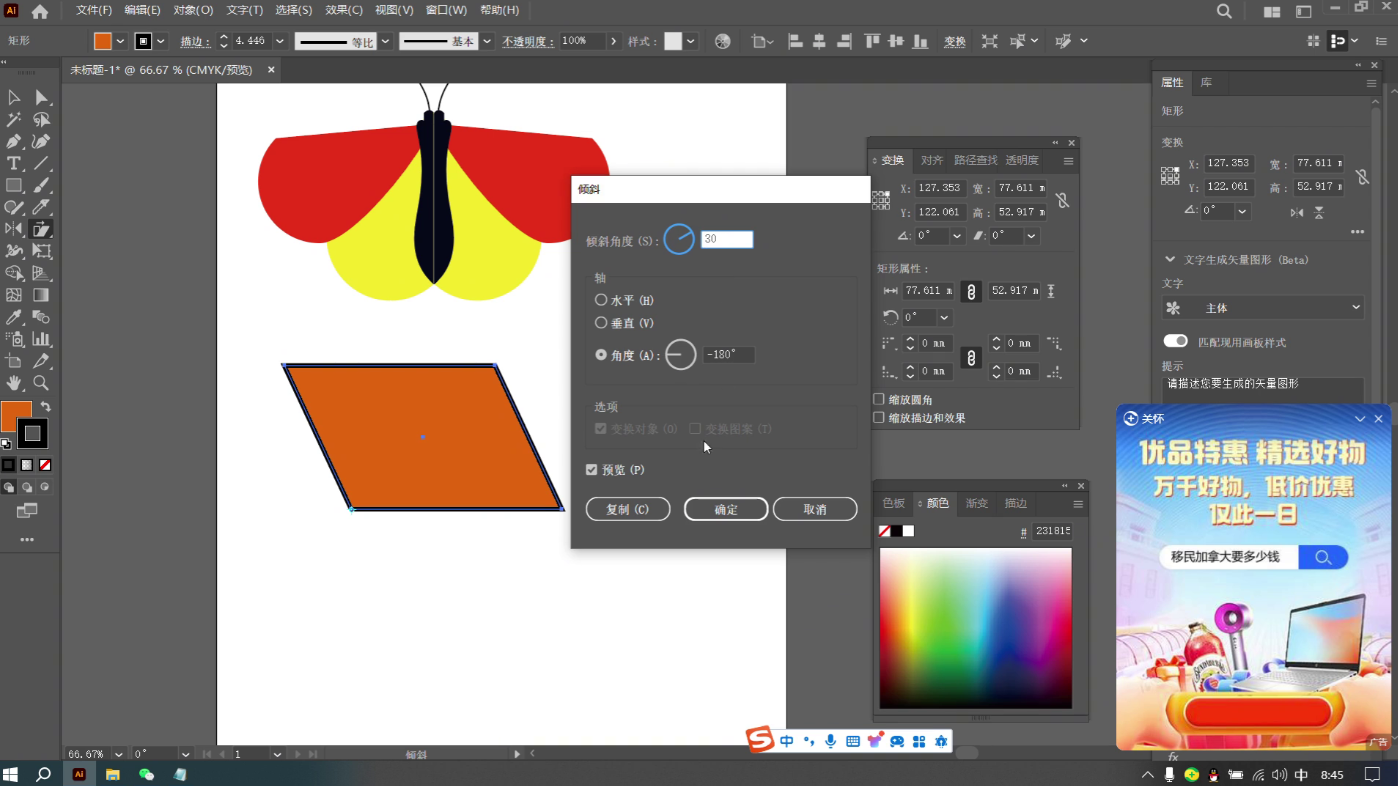Select Horizontal axis radio button
Image resolution: width=1398 pixels, height=786 pixels.
click(x=601, y=300)
